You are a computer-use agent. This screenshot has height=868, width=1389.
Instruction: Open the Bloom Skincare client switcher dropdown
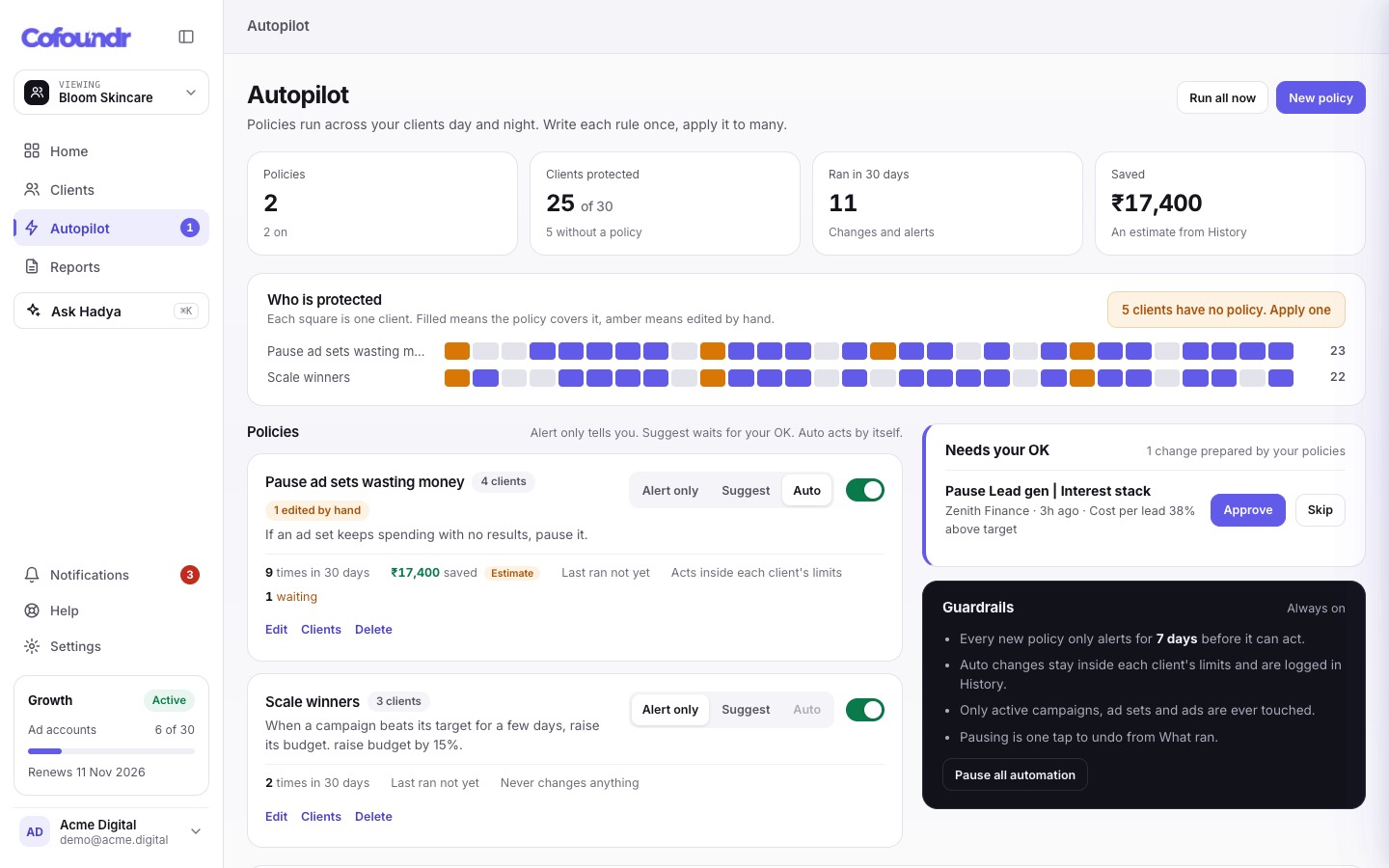(111, 92)
